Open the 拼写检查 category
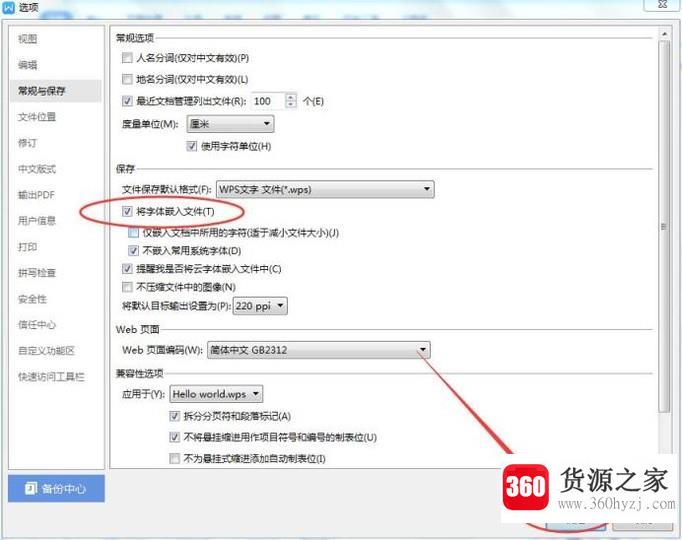The image size is (682, 540). tap(37, 273)
